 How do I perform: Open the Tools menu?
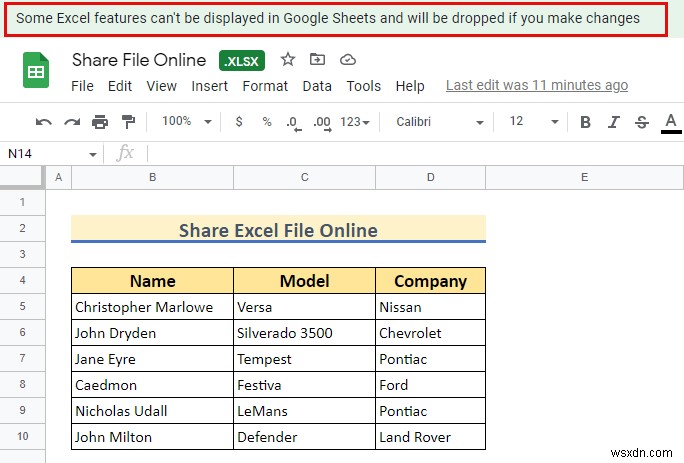[363, 86]
